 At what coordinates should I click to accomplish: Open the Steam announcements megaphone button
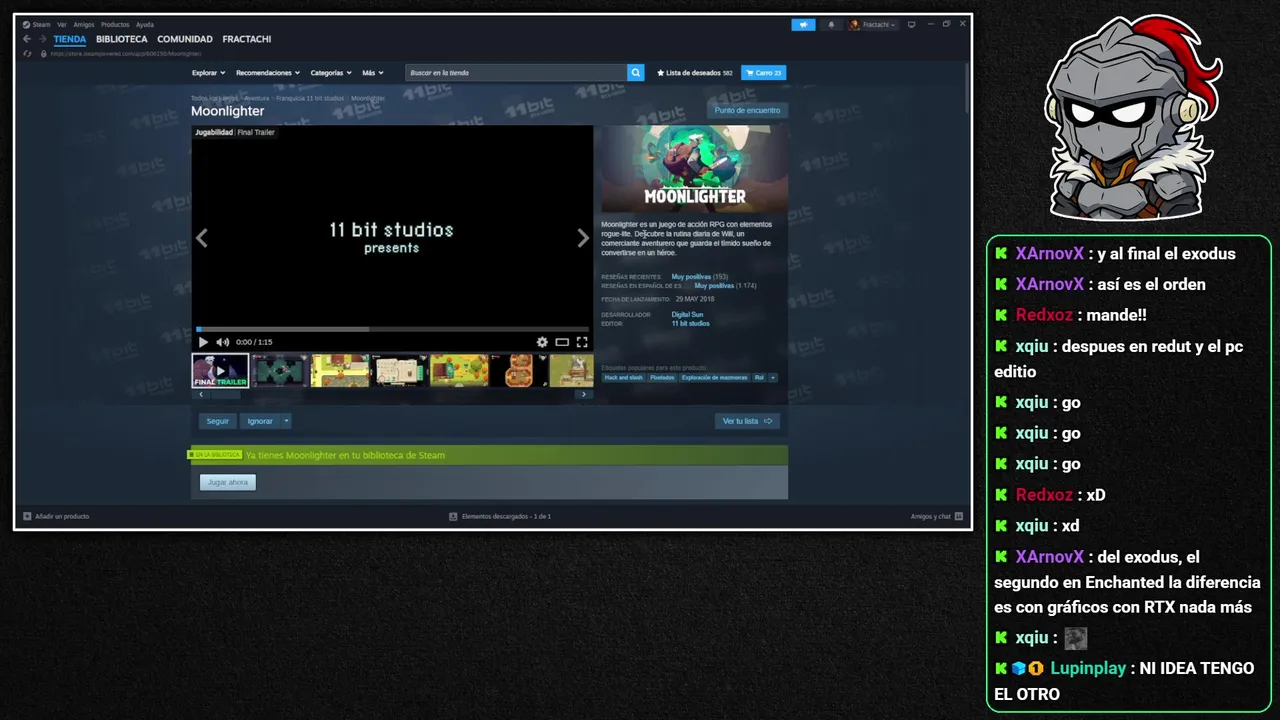tap(803, 25)
